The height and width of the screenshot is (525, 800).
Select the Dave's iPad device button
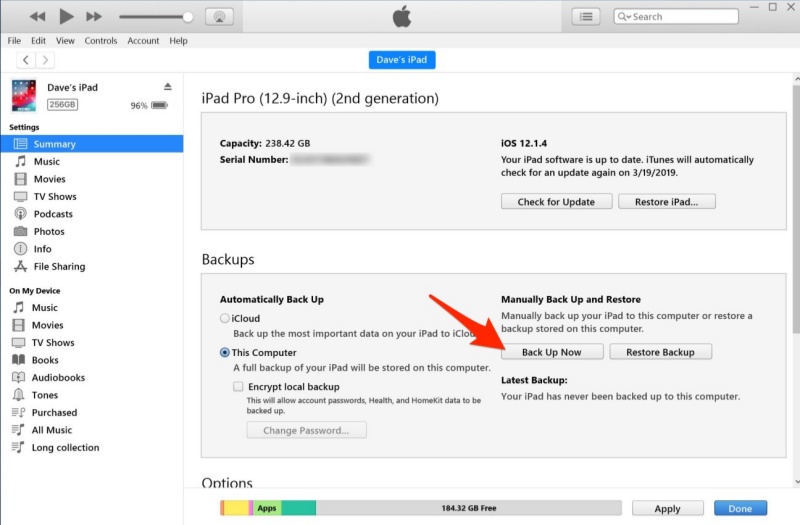[x=402, y=60]
